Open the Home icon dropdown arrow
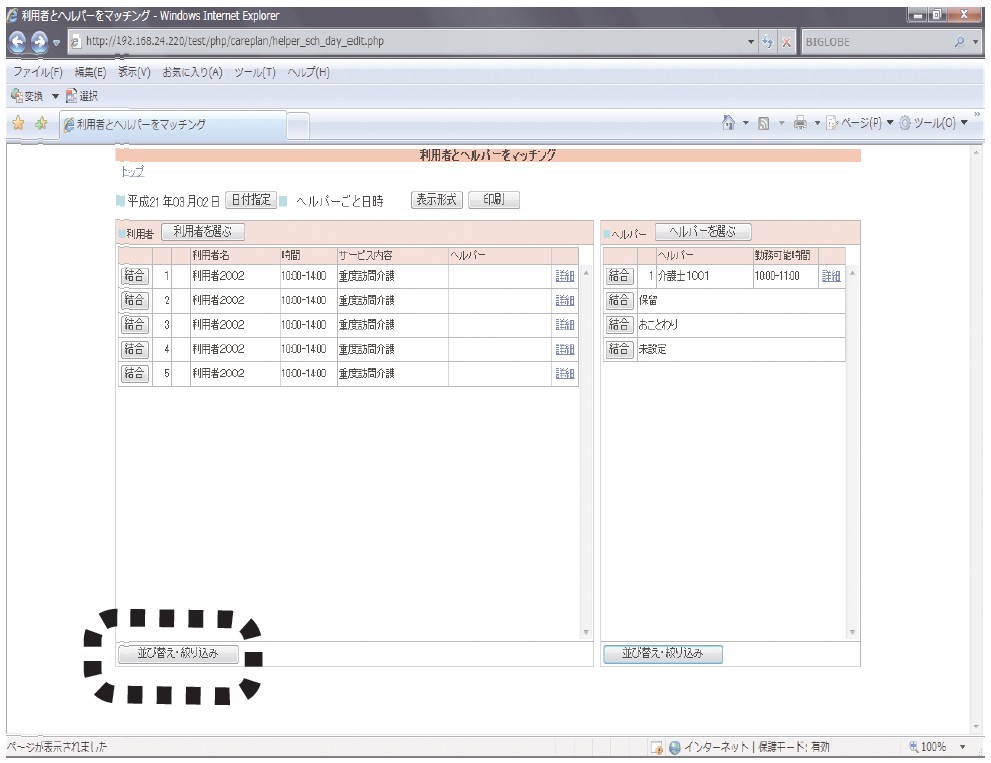Viewport: 991px width, 763px height. tap(745, 123)
